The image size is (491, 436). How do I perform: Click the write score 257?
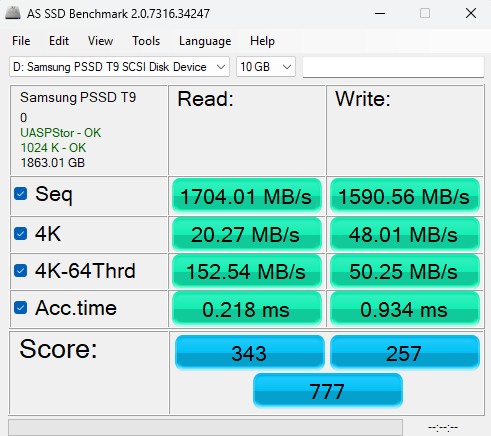coord(405,353)
